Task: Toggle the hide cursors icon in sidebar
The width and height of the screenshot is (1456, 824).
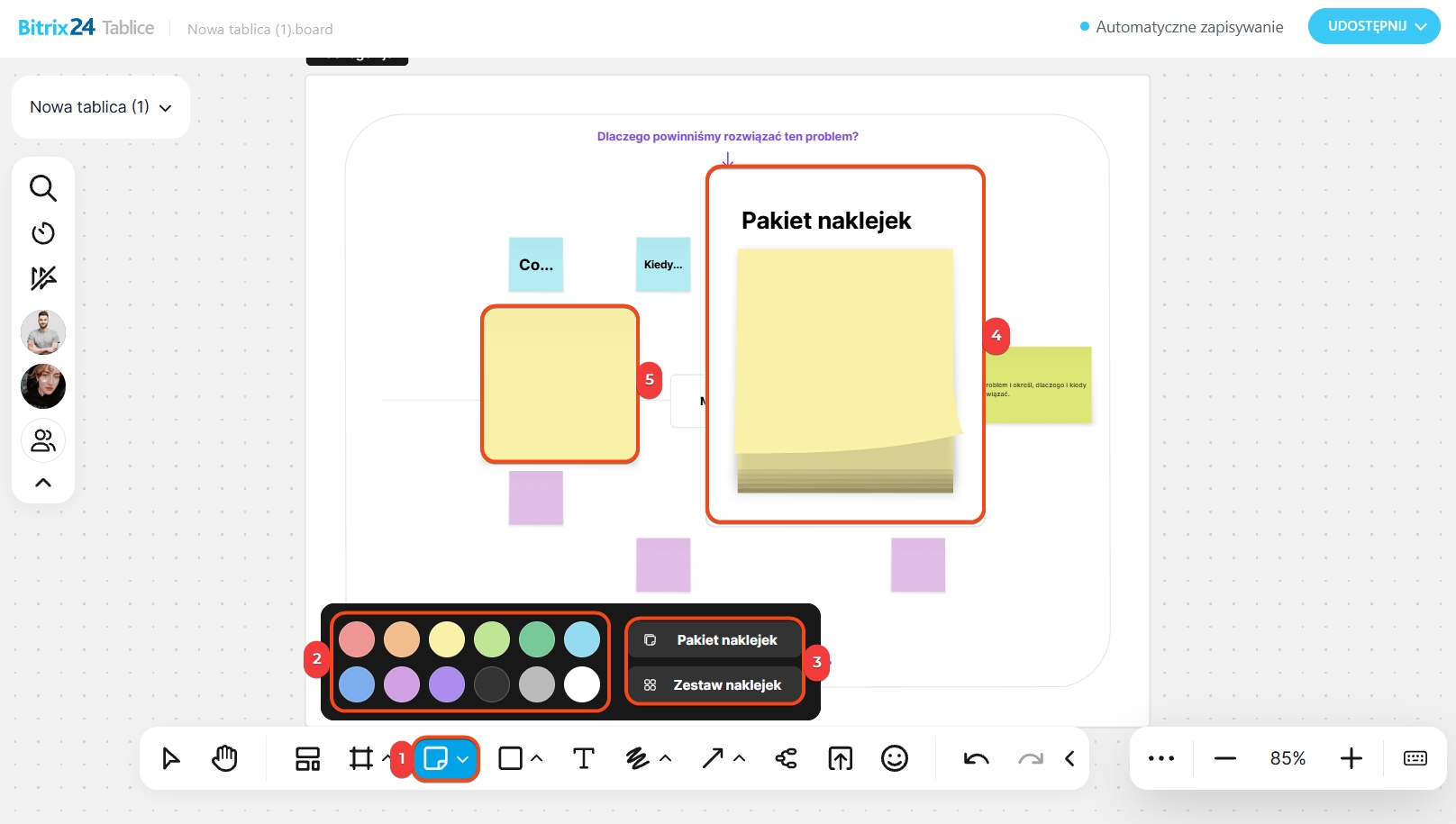Action: pyautogui.click(x=43, y=278)
